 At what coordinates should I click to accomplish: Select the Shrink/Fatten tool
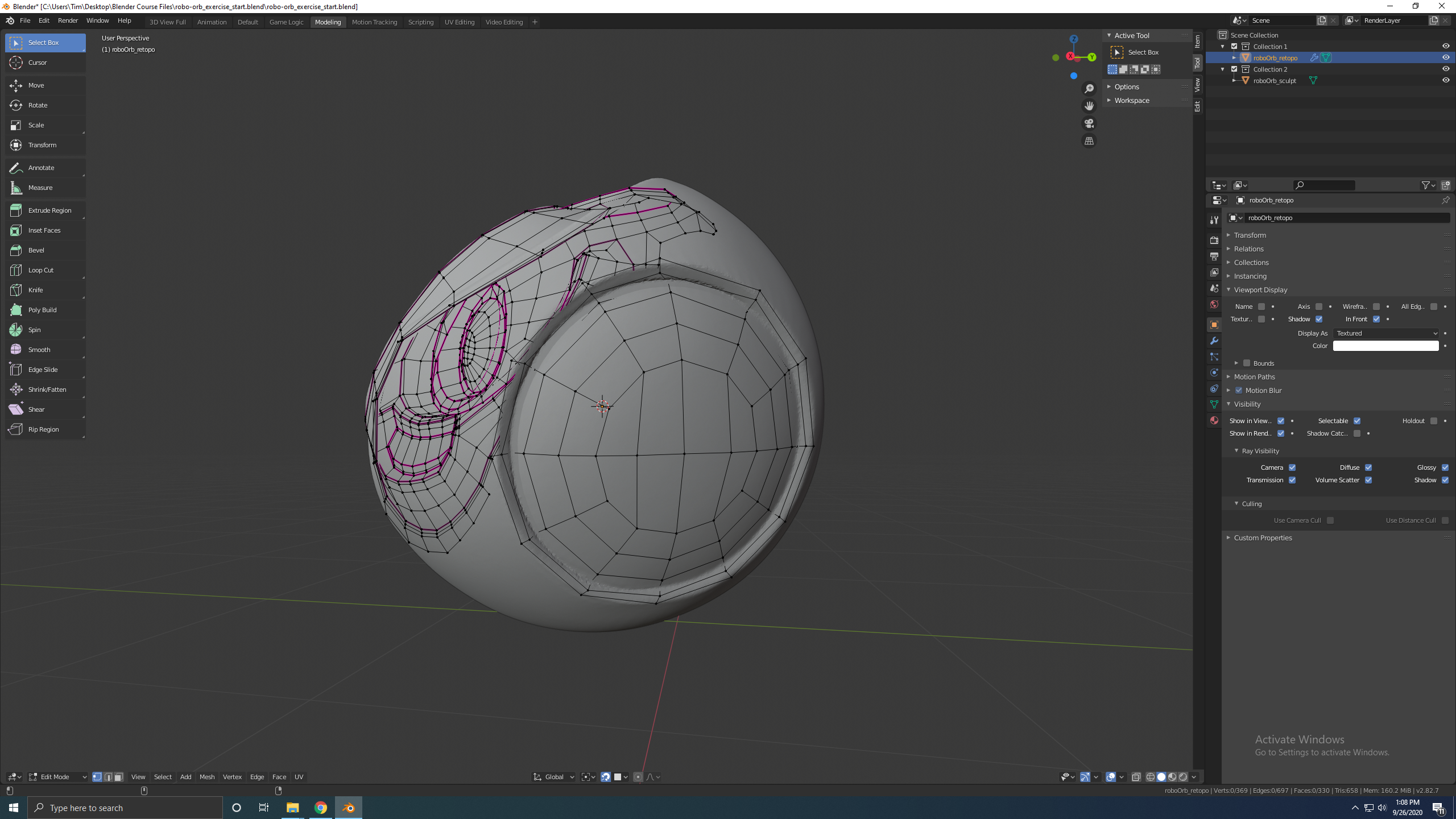pos(47,390)
